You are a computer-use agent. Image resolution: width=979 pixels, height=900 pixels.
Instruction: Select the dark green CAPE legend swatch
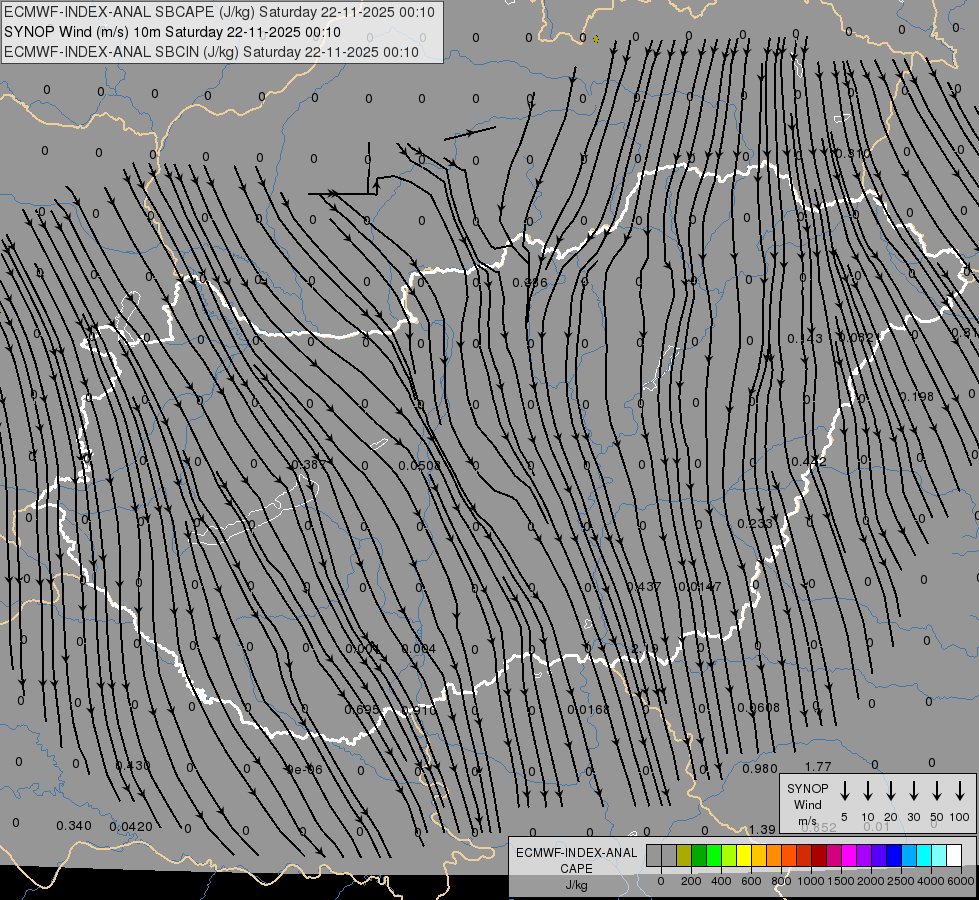(x=699, y=856)
